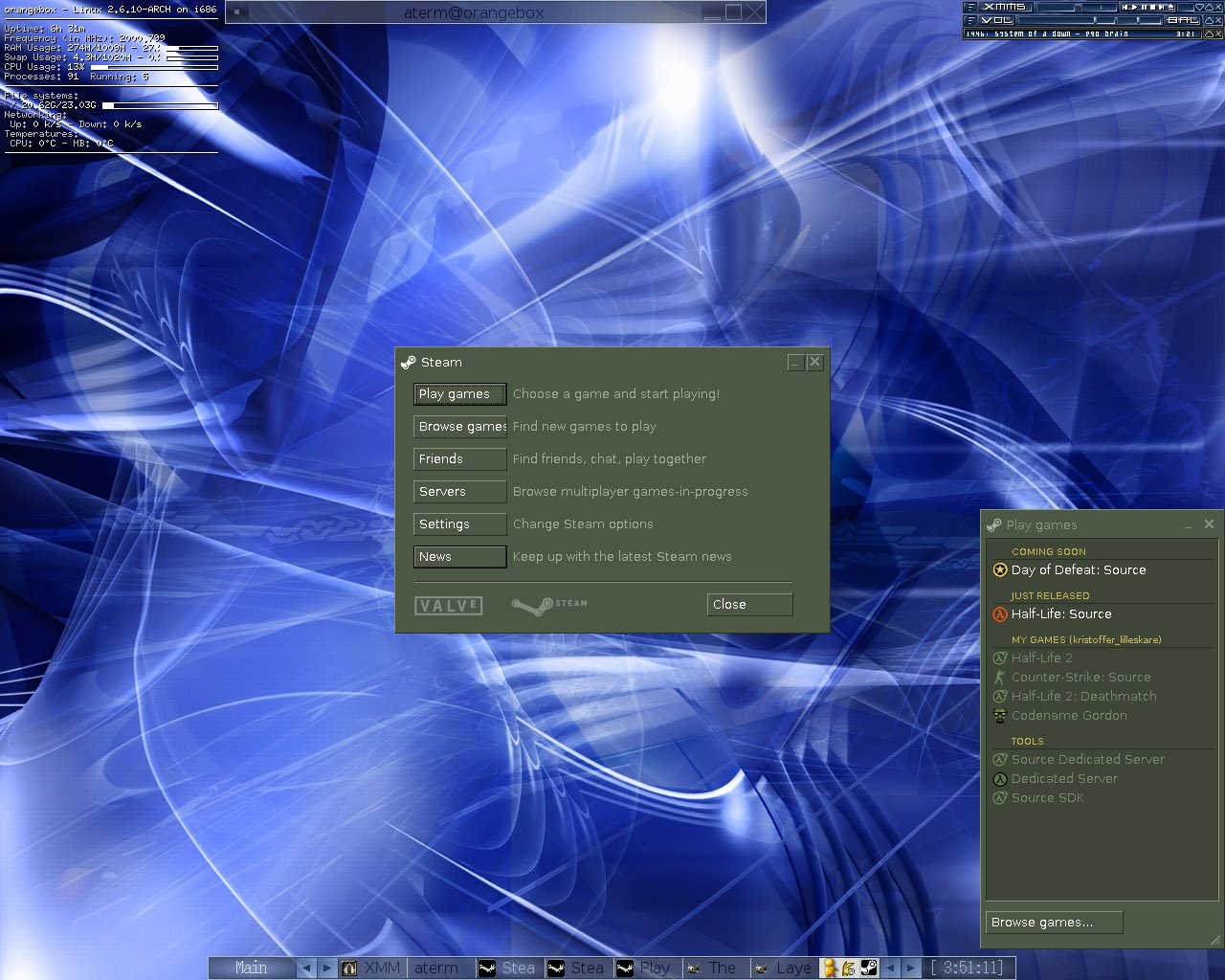Click XMMS play button
This screenshot has width=1225, height=980.
pos(1134,7)
